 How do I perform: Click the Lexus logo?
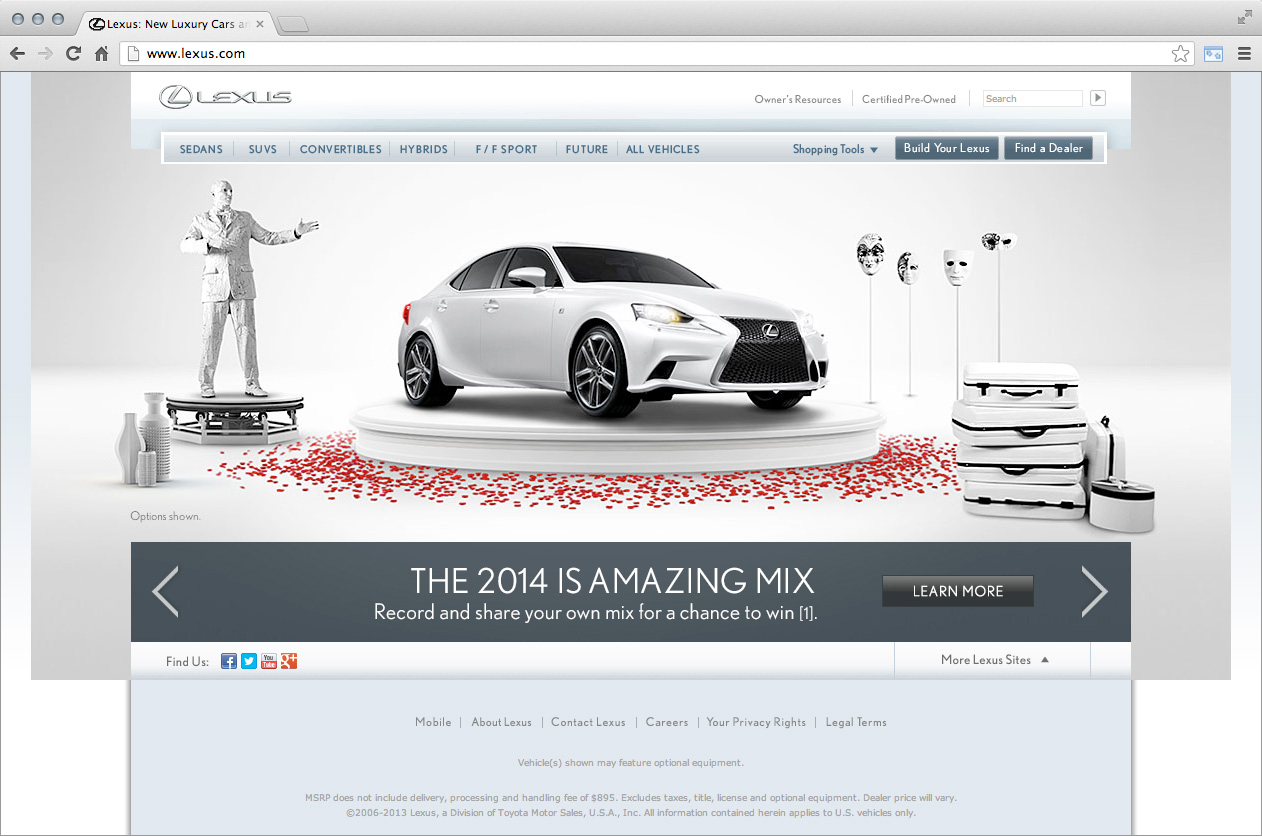(x=226, y=97)
